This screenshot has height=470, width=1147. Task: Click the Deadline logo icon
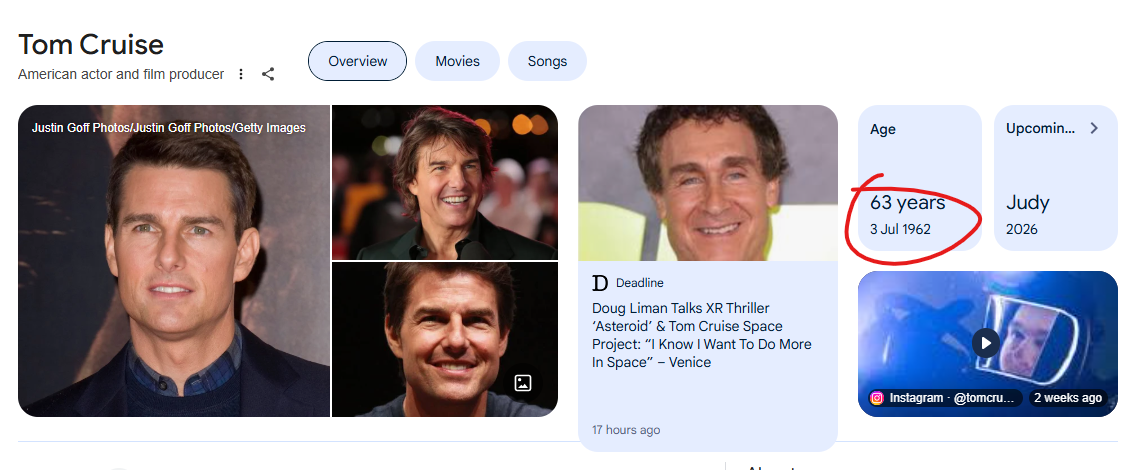point(600,283)
